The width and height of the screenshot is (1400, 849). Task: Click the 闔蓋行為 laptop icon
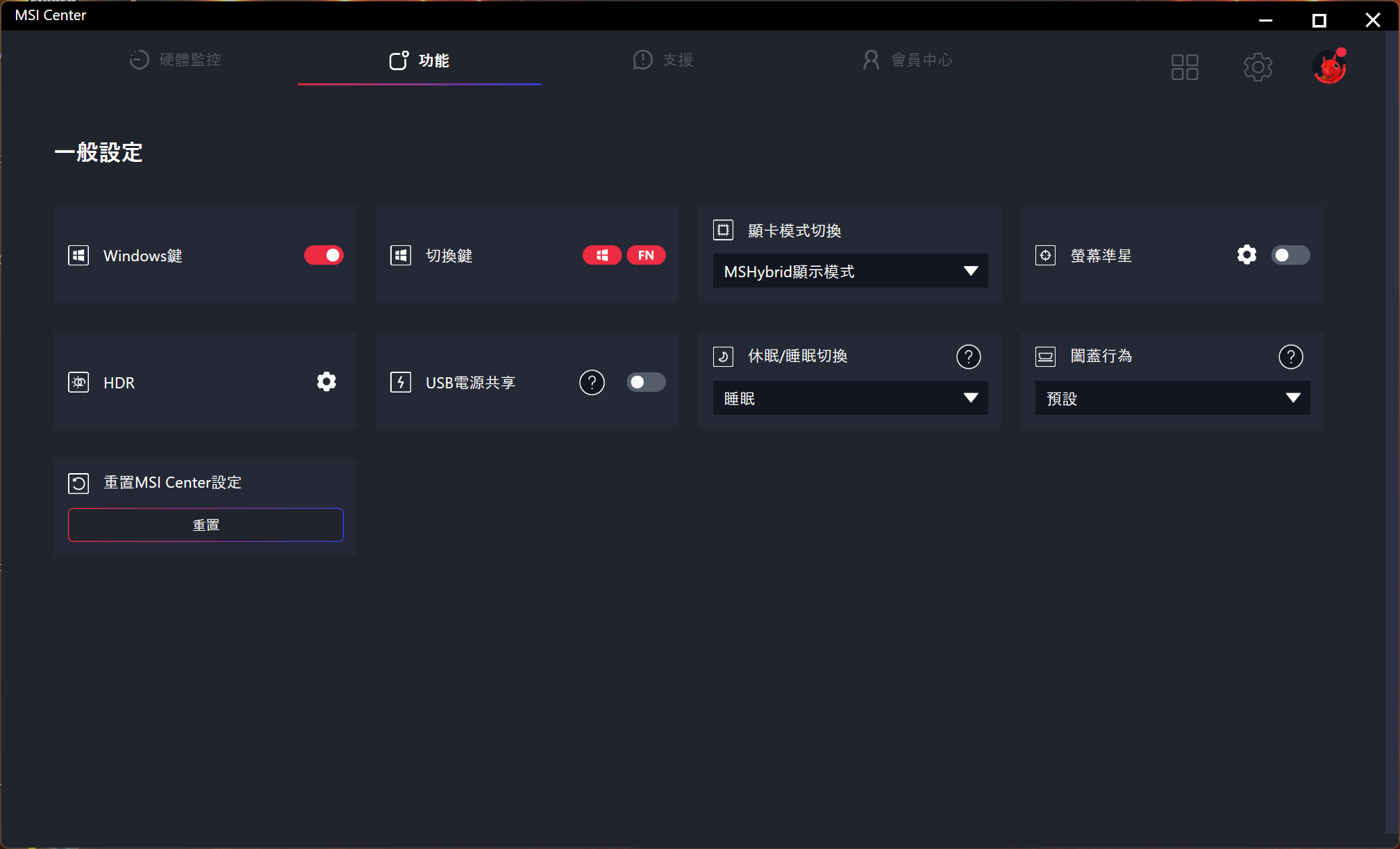tap(1045, 356)
